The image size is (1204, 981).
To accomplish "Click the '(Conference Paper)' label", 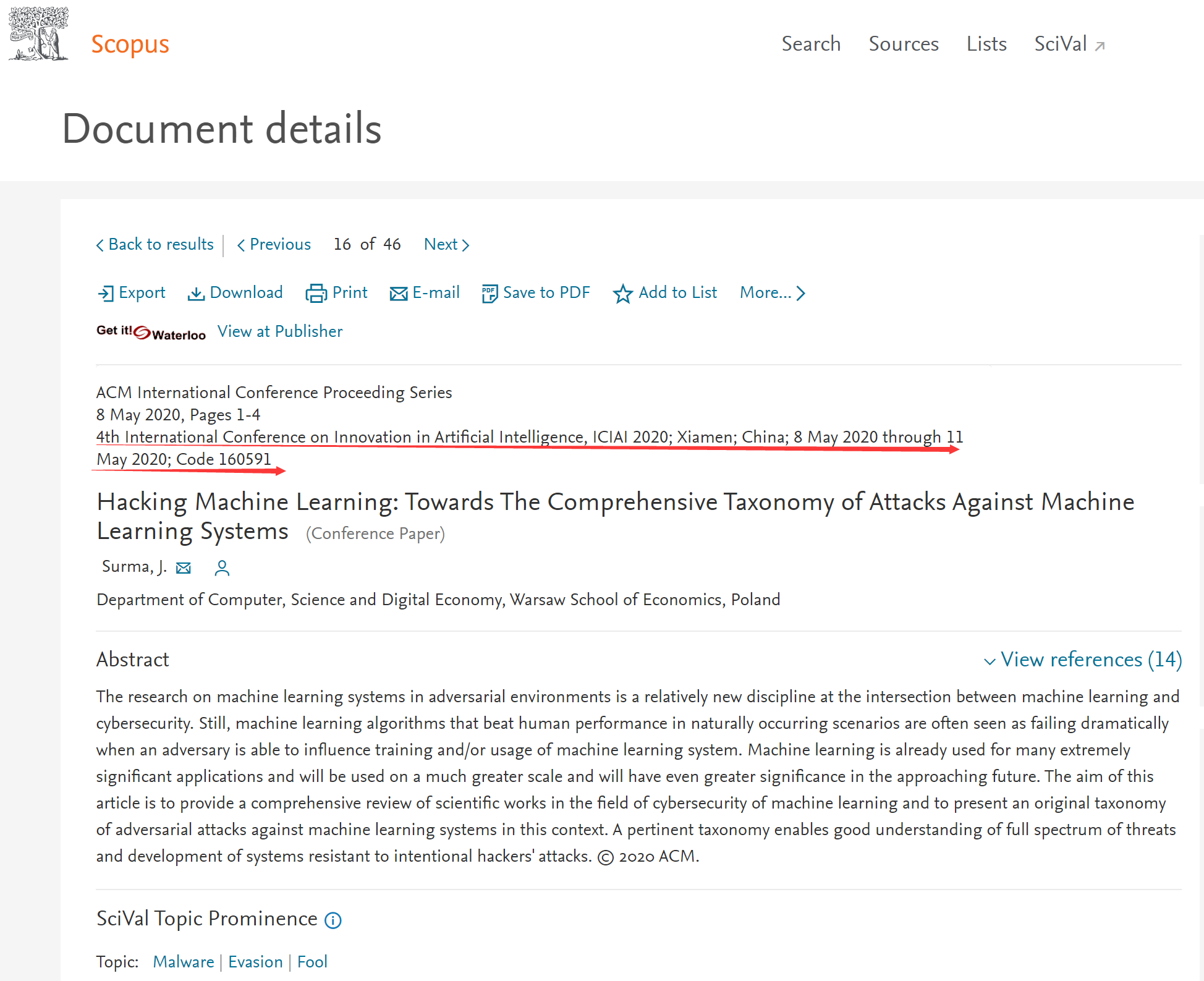I will (x=375, y=533).
